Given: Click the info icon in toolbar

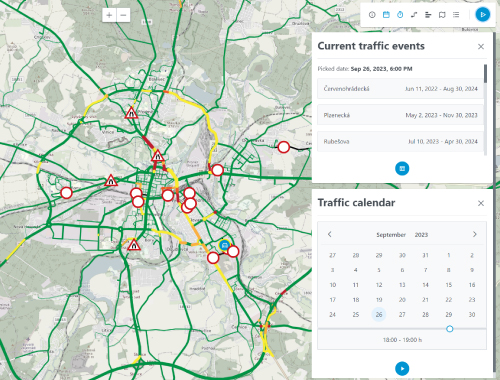Looking at the screenshot, I should tap(372, 15).
